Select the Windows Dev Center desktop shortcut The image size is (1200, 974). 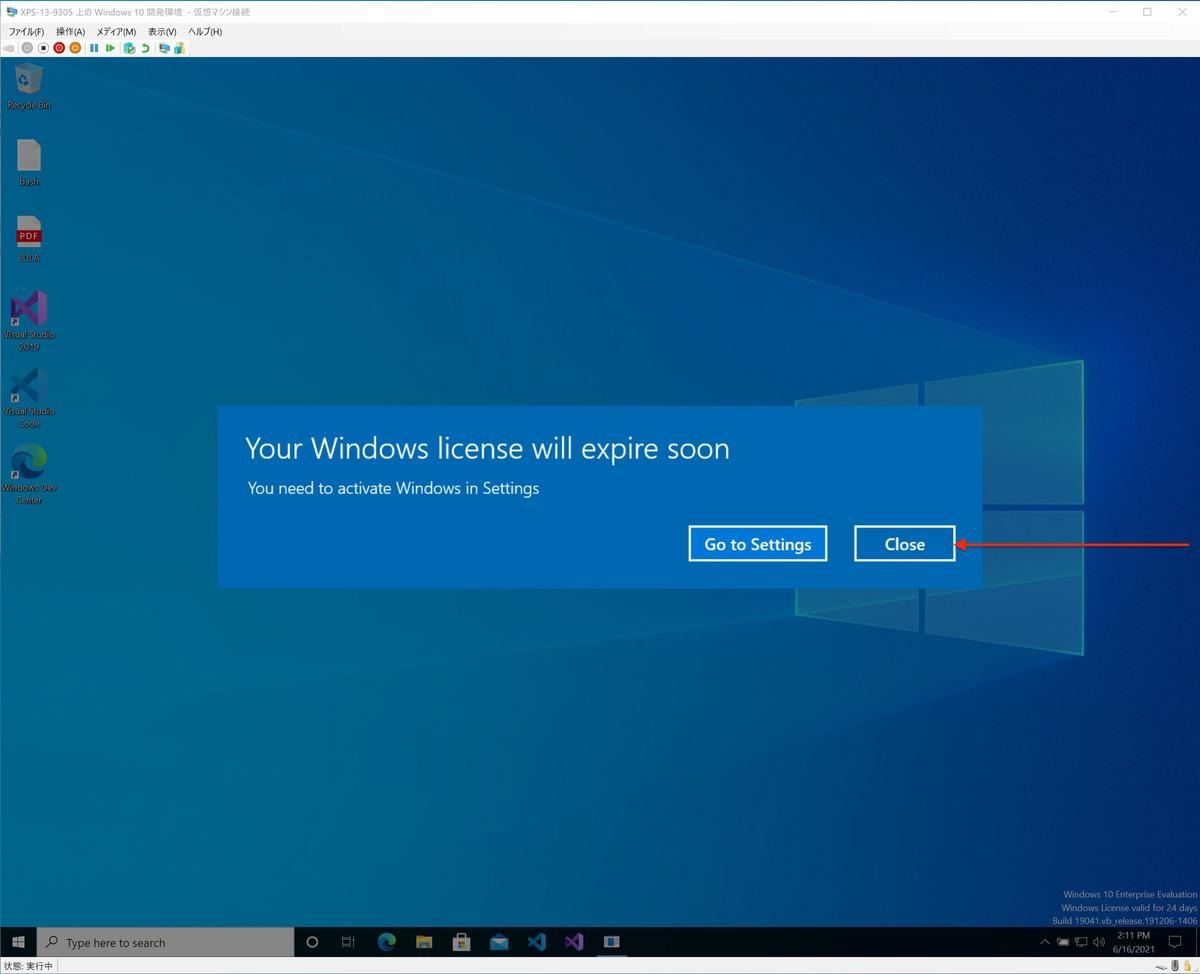click(x=29, y=474)
